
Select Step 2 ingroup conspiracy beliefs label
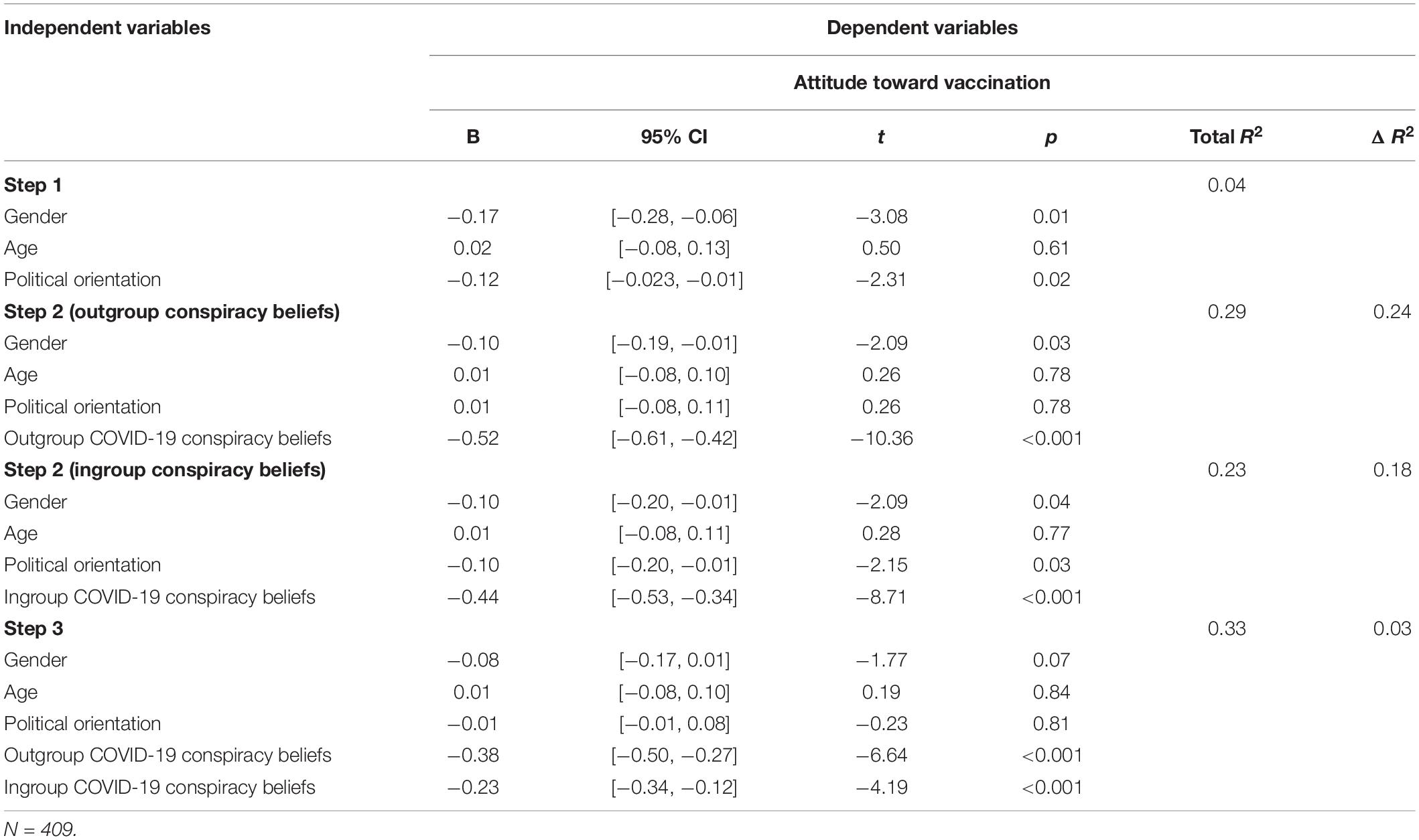coord(165,470)
